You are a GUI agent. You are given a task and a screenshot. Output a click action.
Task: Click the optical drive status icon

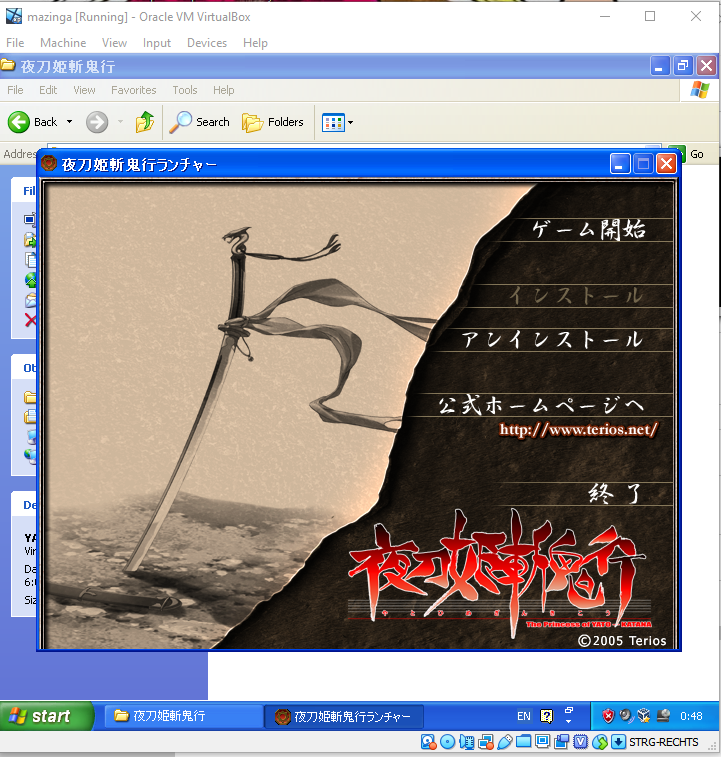click(448, 742)
